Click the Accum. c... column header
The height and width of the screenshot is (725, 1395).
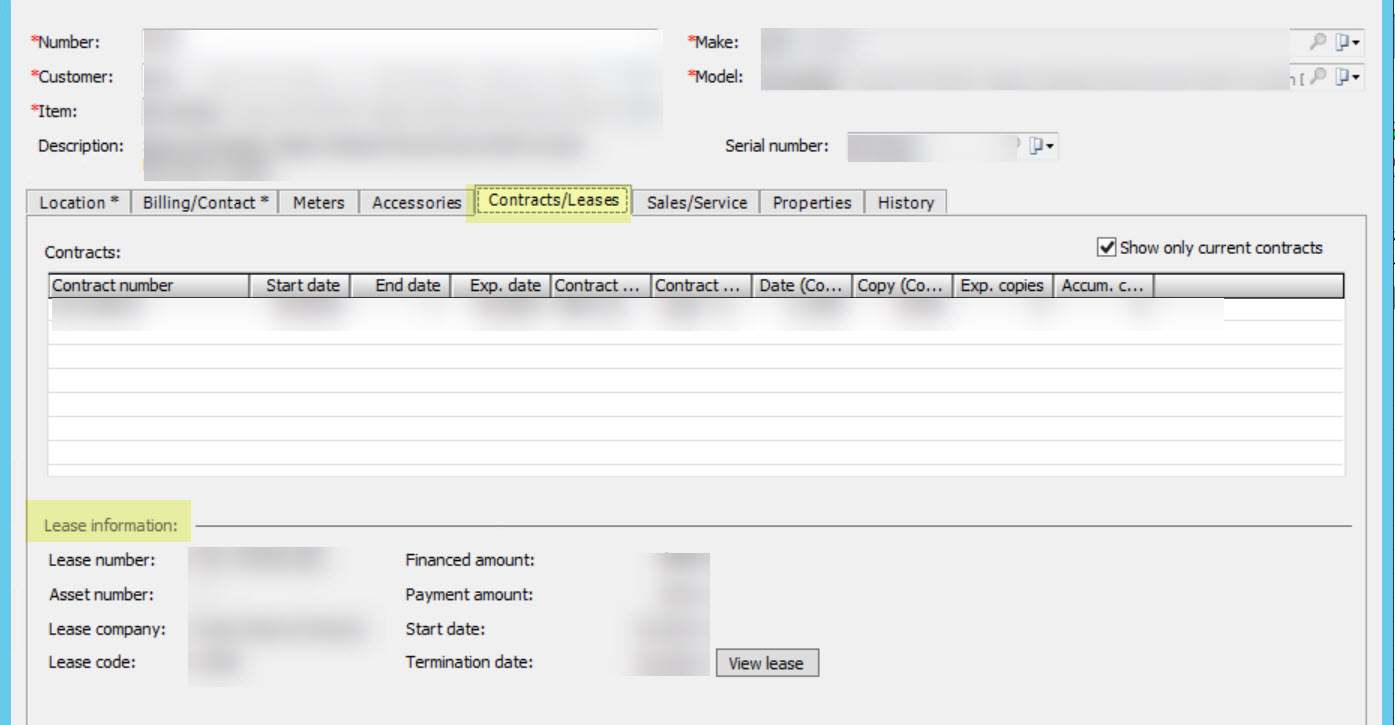[1104, 286]
